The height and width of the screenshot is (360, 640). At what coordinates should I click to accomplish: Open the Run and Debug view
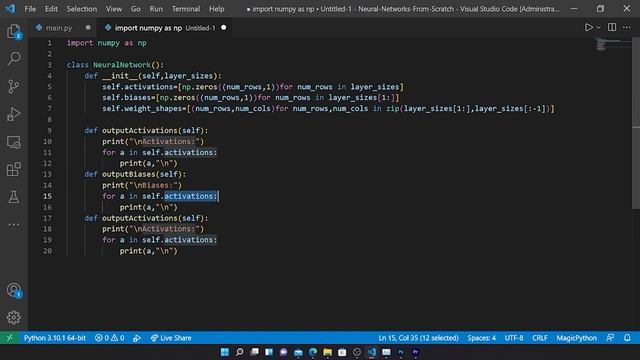(14, 114)
